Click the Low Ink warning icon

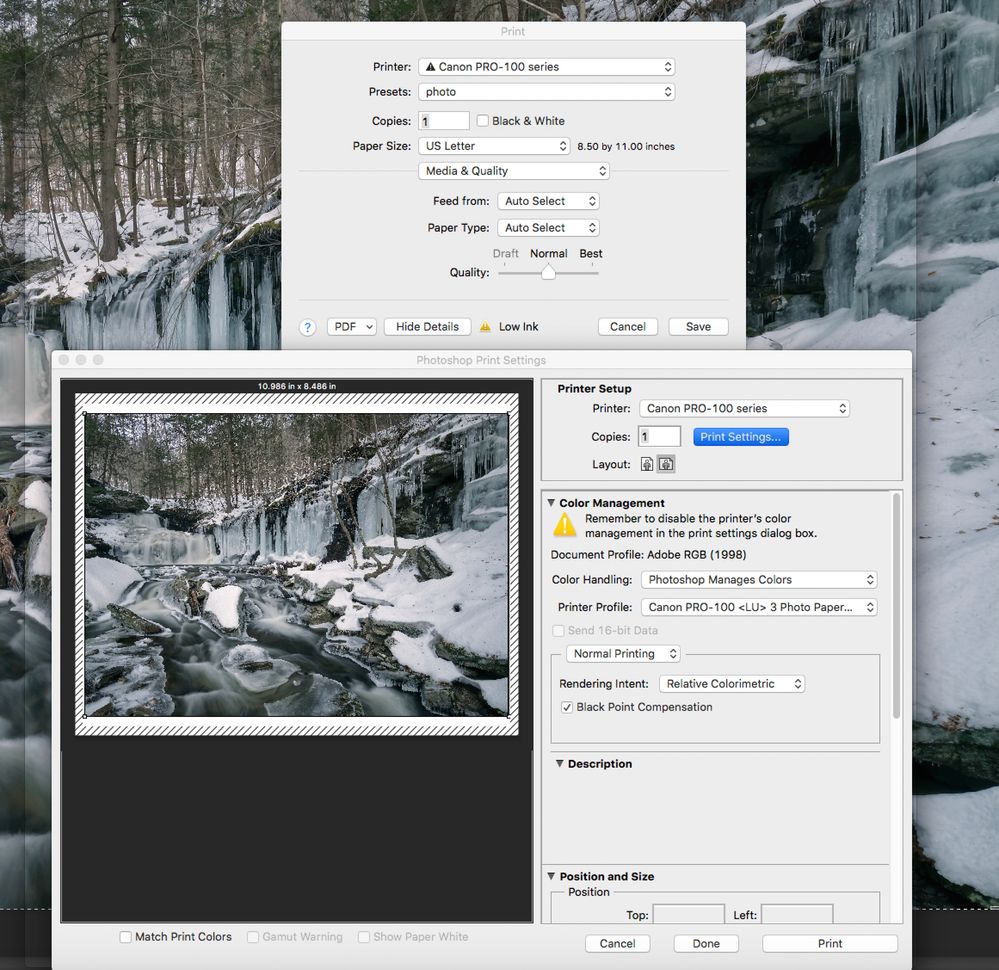[x=486, y=327]
